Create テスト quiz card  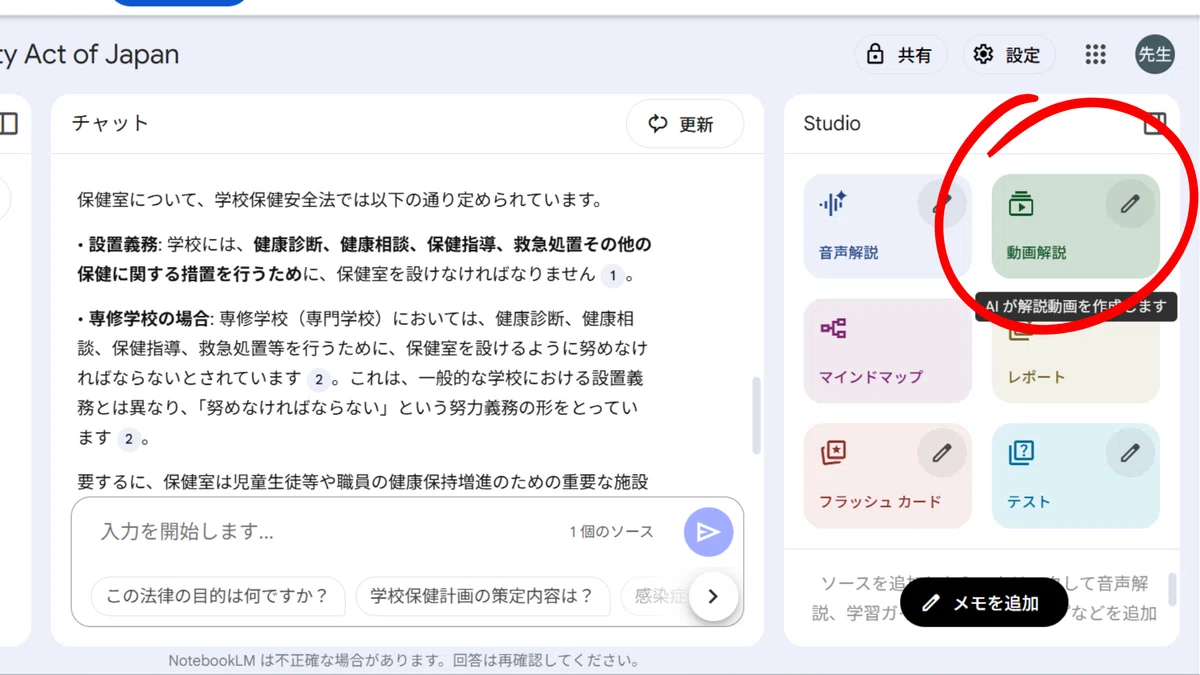pyautogui.click(x=1075, y=476)
